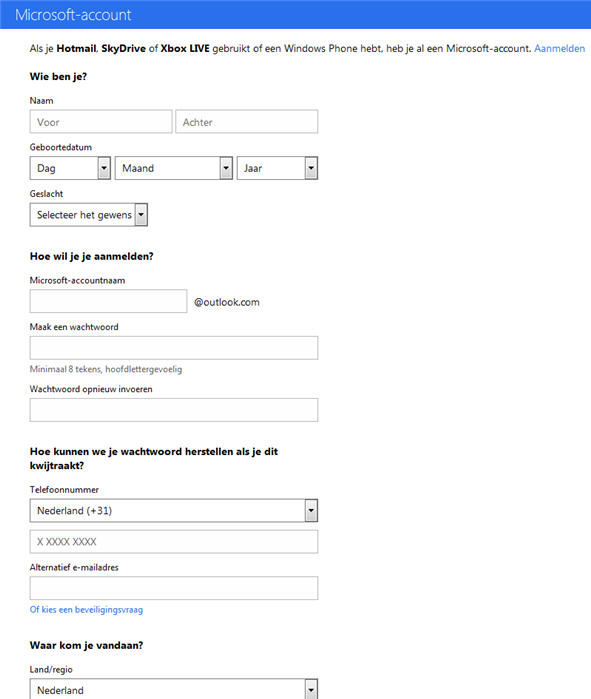This screenshot has height=699, width=591.
Task: Click the Alternatief e-mailadres input field
Action: click(x=174, y=588)
